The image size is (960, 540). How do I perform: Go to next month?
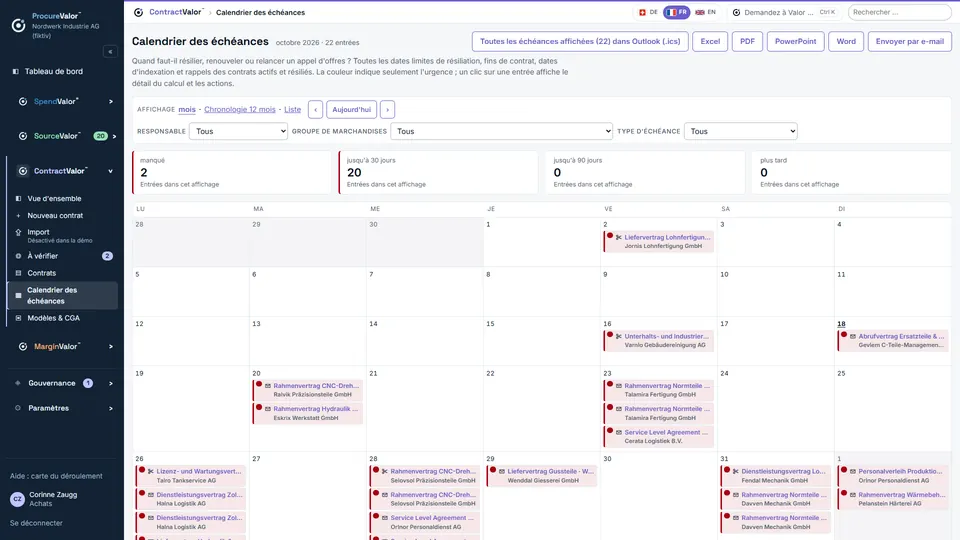coord(387,110)
